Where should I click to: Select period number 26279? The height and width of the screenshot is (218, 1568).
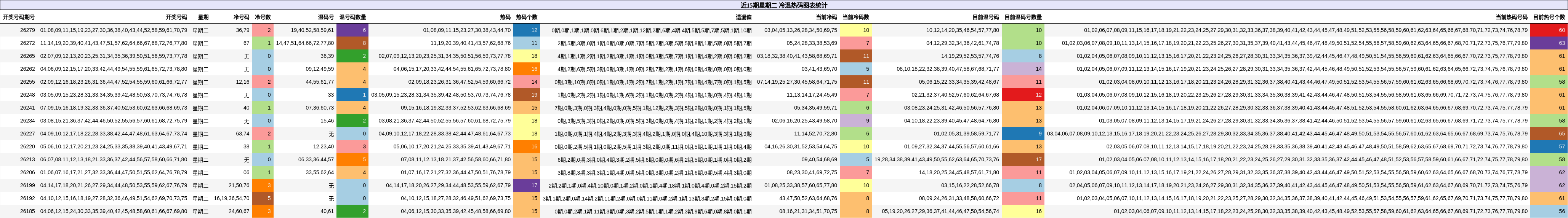pyautogui.click(x=27, y=30)
